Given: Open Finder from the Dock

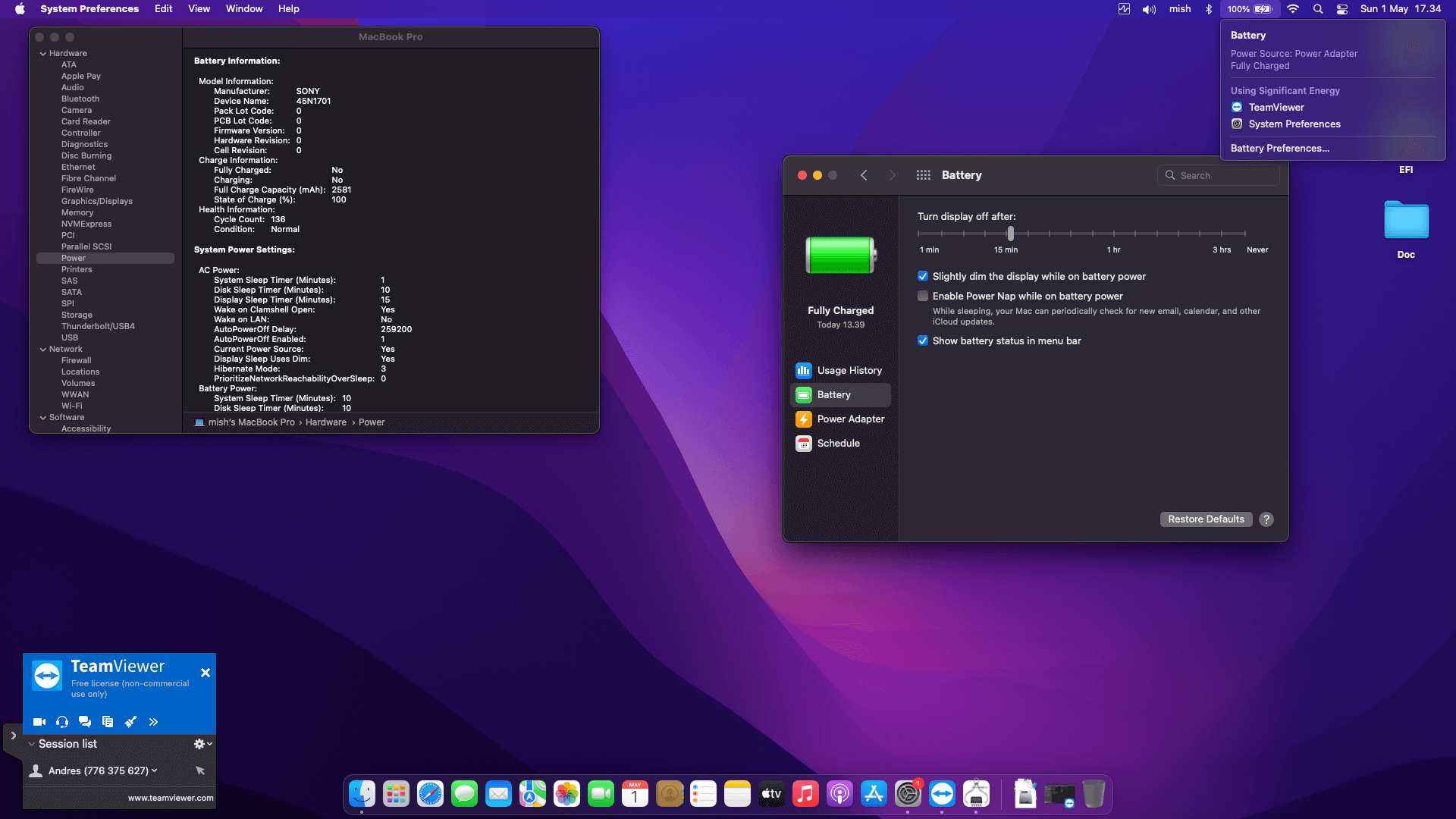Looking at the screenshot, I should pos(362,794).
